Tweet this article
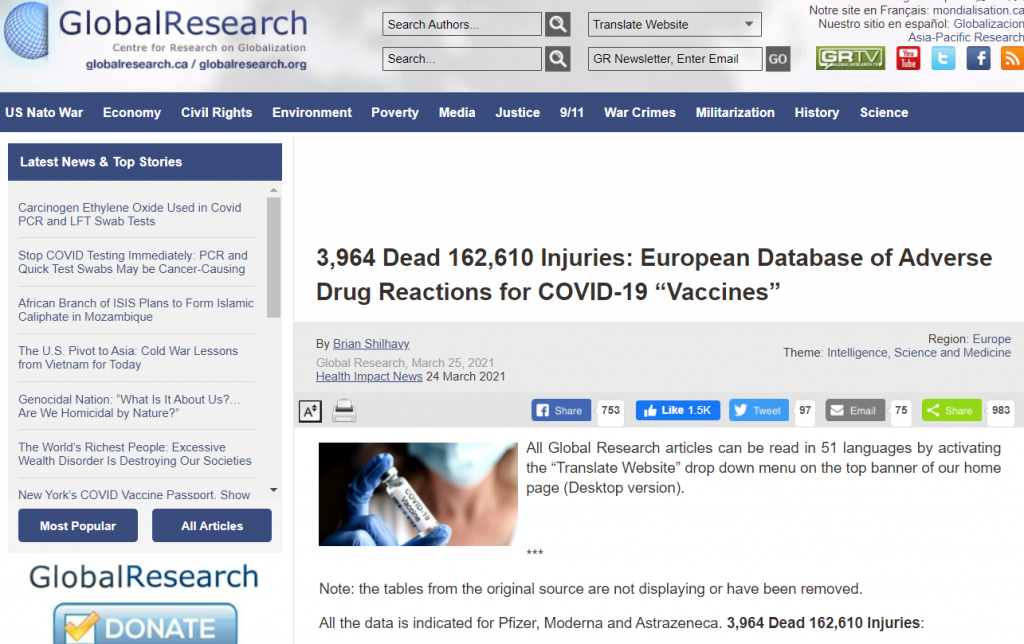The width and height of the screenshot is (1024, 644). tap(758, 410)
